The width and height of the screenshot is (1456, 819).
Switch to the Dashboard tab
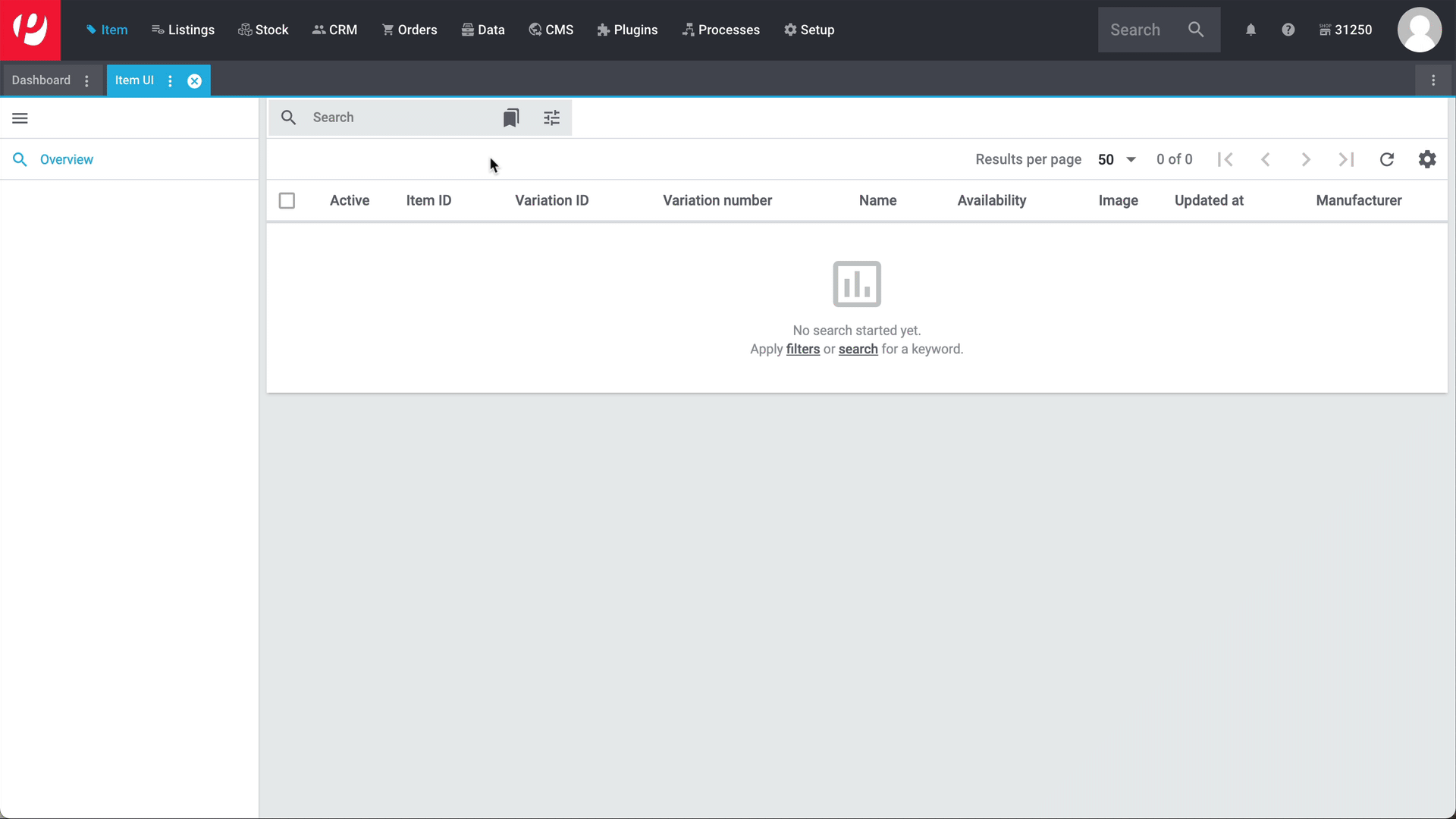coord(41,80)
